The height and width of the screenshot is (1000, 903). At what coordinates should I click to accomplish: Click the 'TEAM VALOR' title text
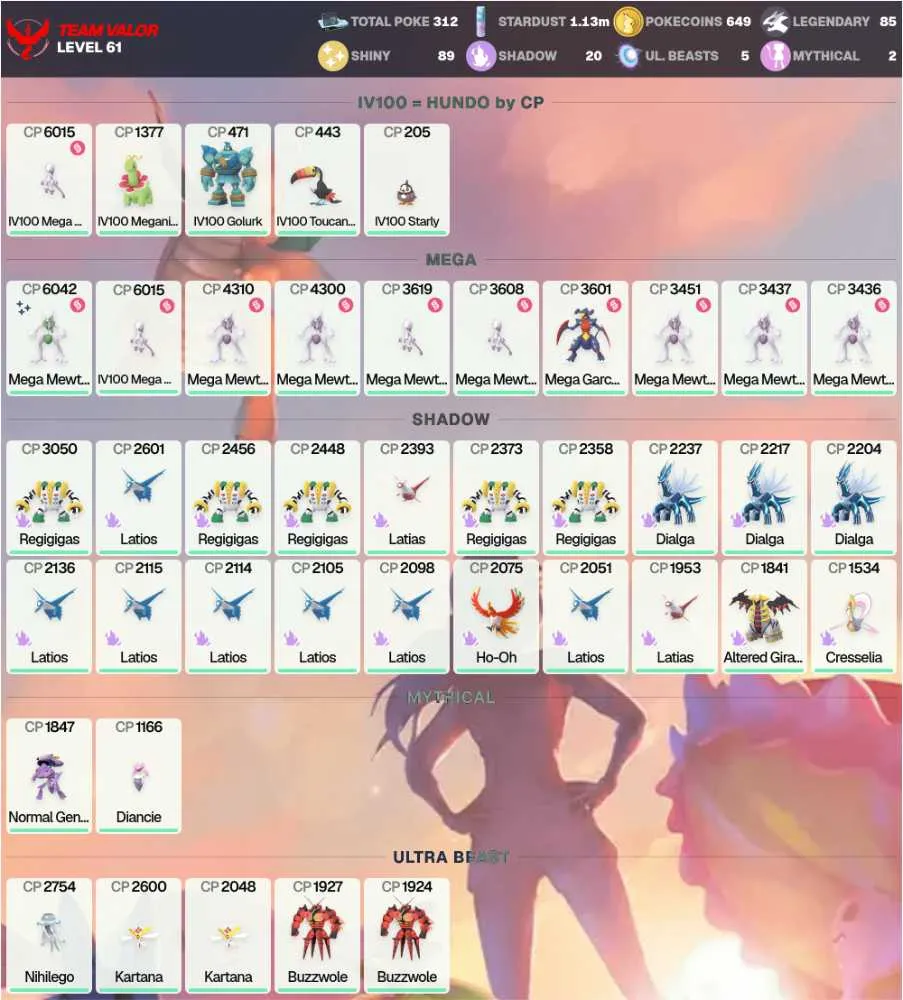(108, 30)
